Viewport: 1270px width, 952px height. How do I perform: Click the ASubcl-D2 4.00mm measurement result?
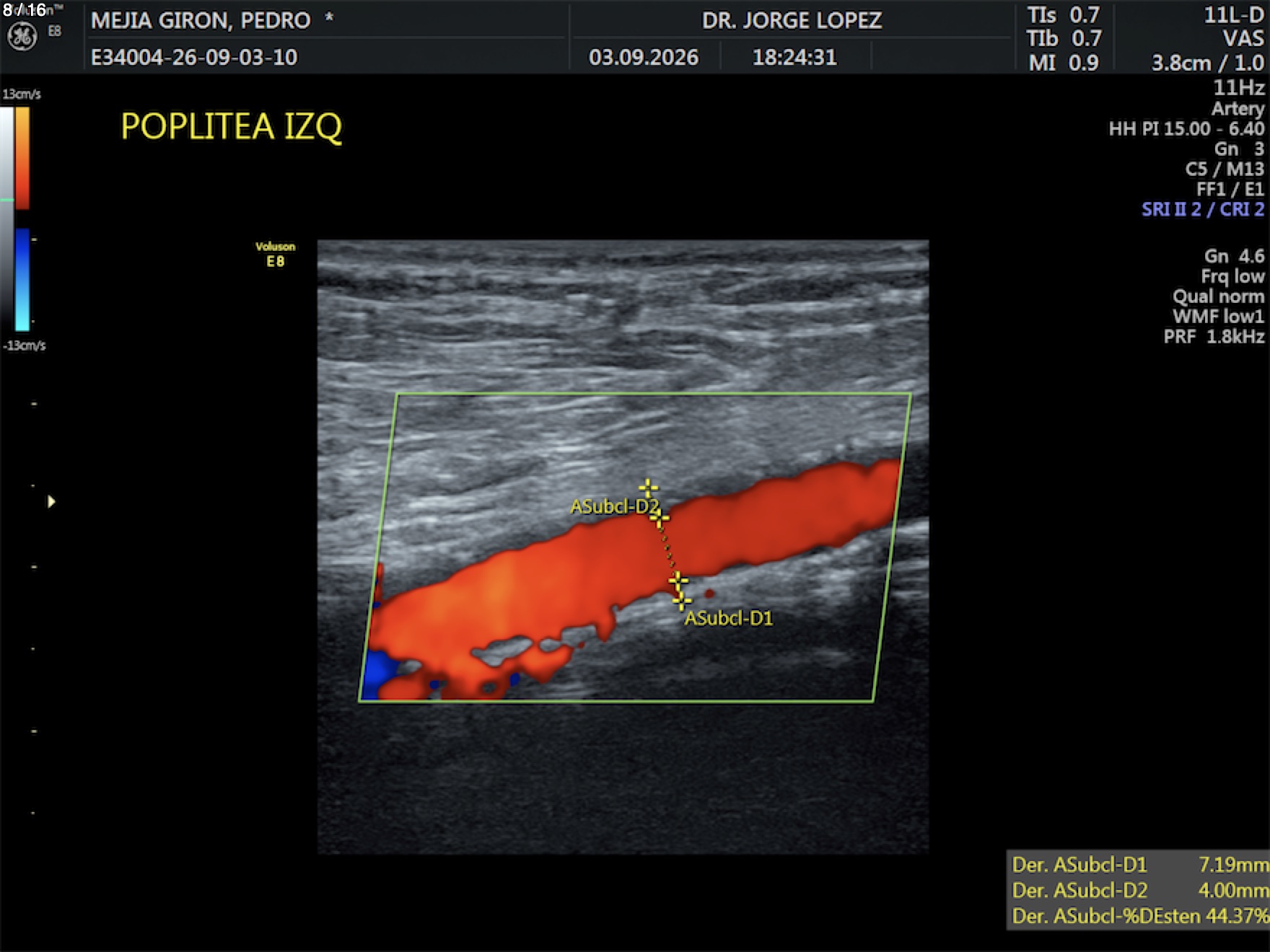tap(1140, 890)
